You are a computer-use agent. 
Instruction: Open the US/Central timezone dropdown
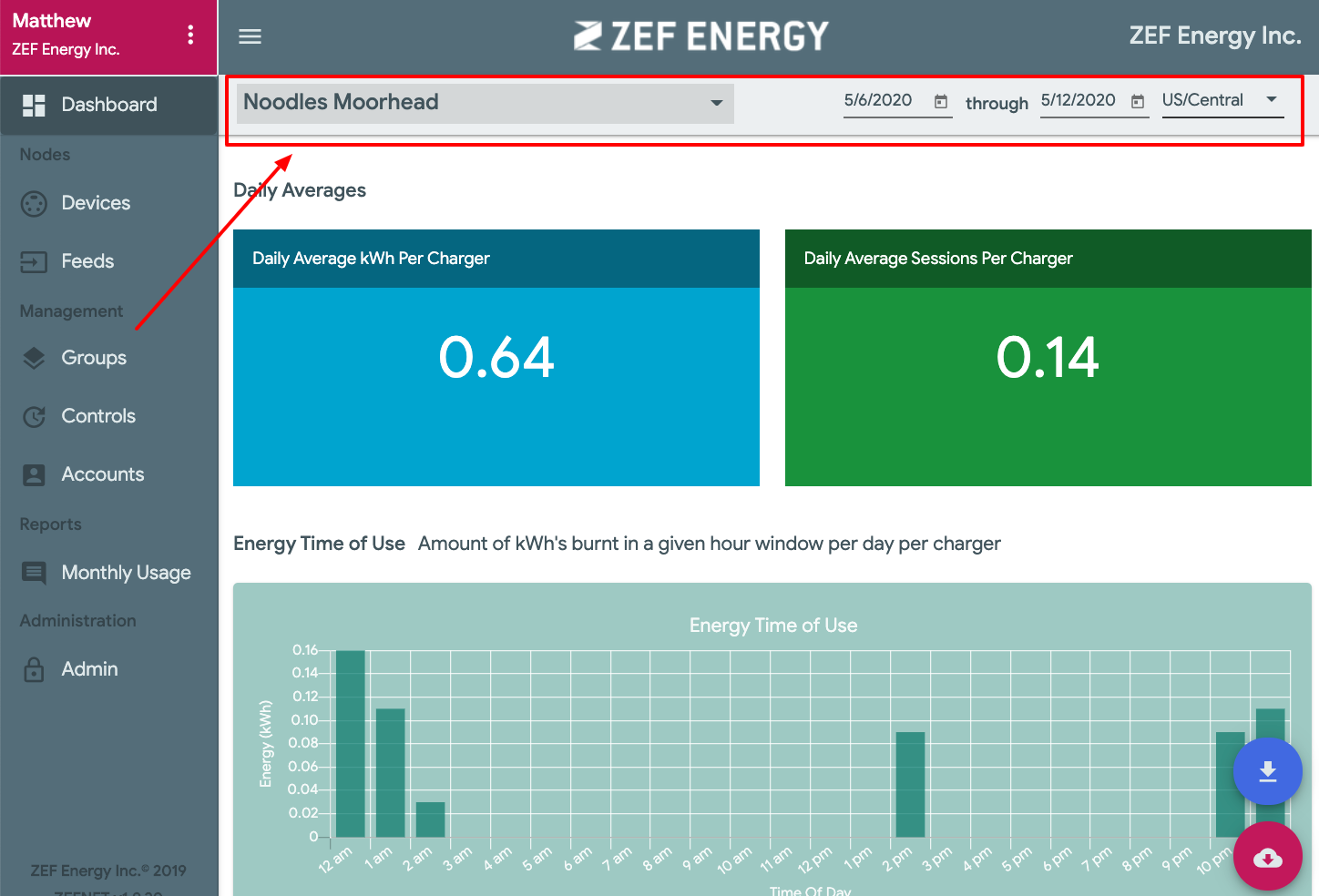pyautogui.click(x=1222, y=100)
